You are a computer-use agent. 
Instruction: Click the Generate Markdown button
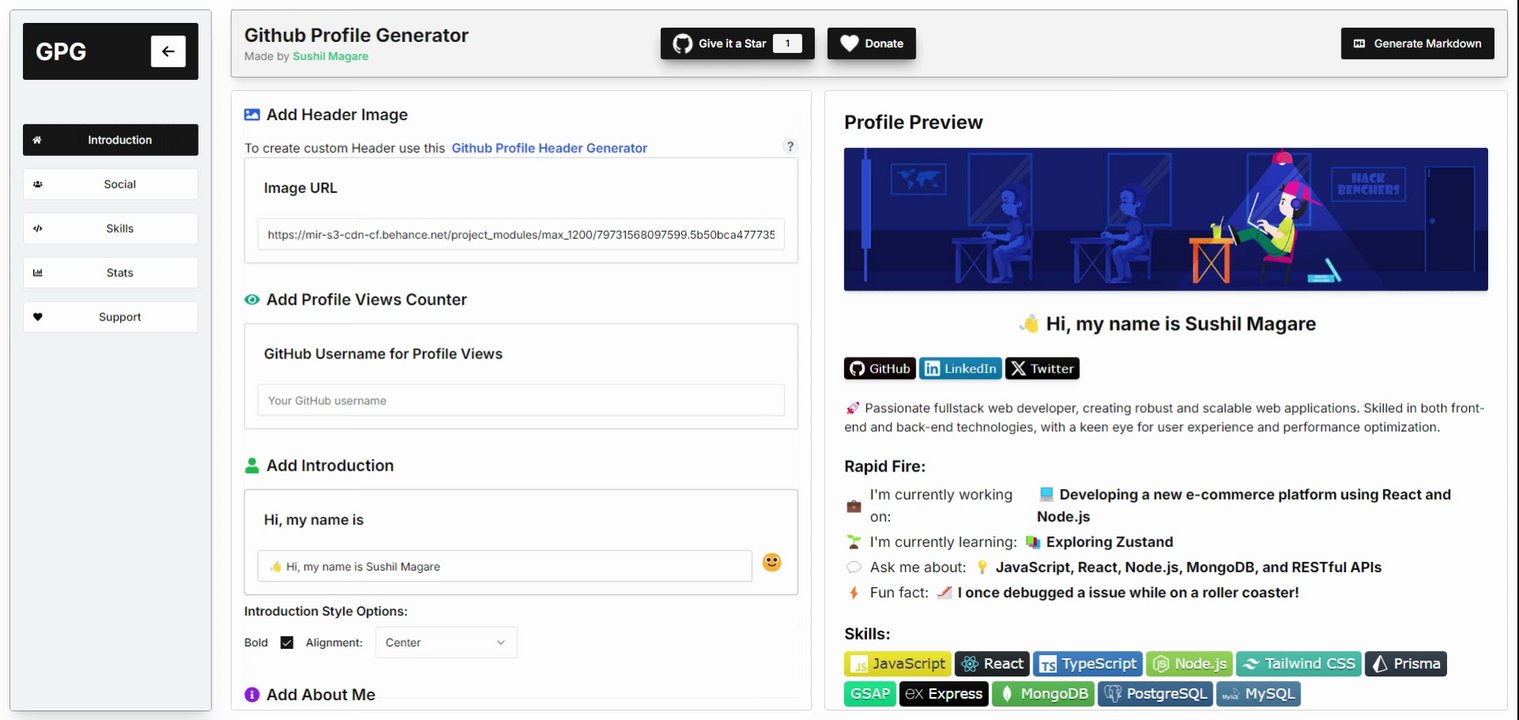coord(1417,43)
